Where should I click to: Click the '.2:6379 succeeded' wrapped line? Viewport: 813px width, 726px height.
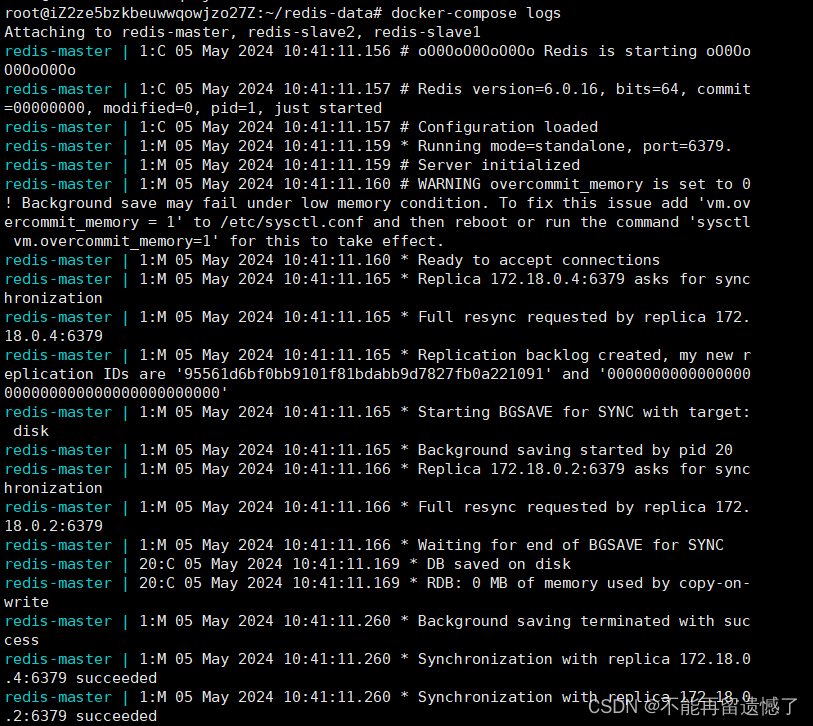(x=80, y=716)
